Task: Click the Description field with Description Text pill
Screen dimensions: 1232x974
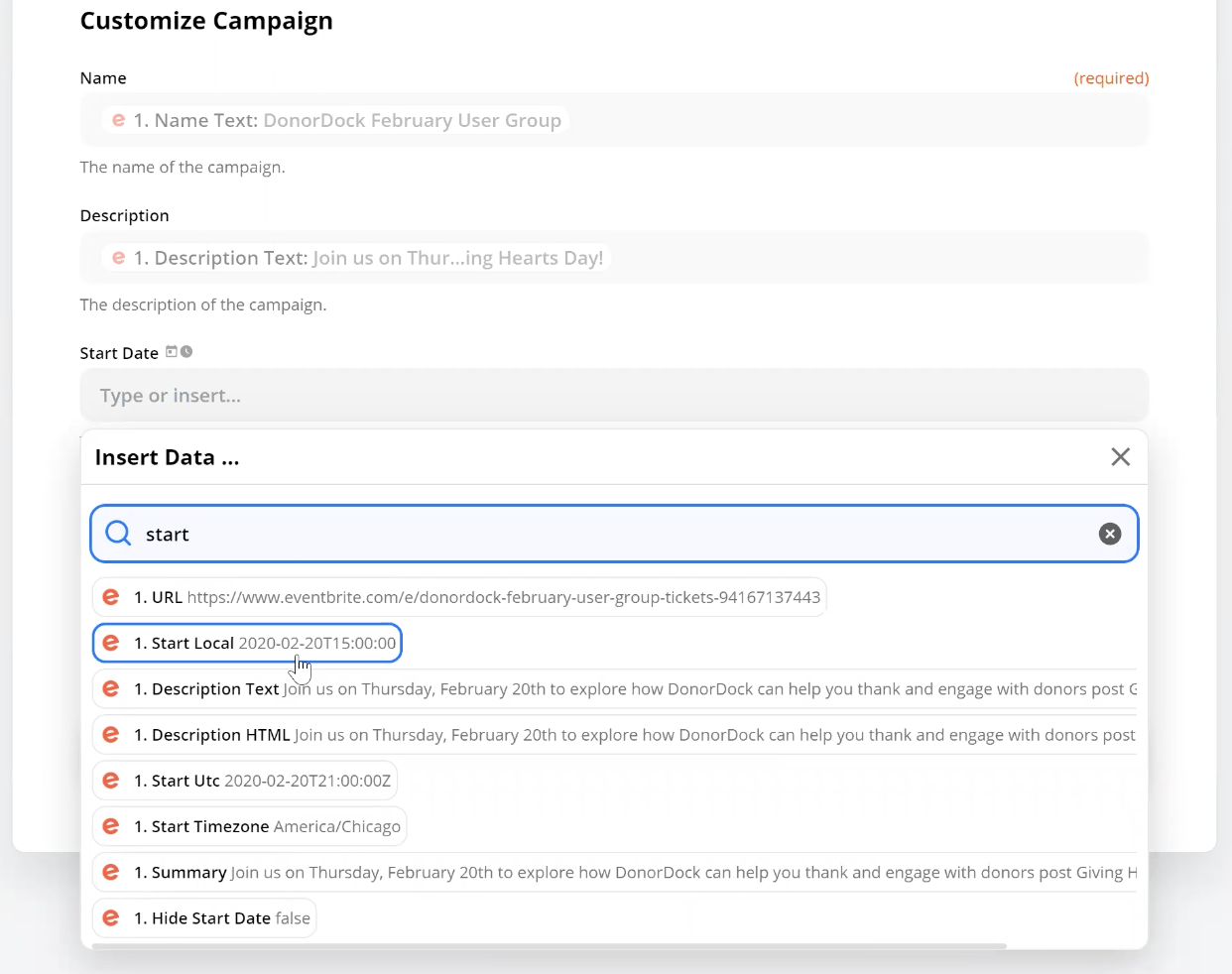Action: point(614,258)
